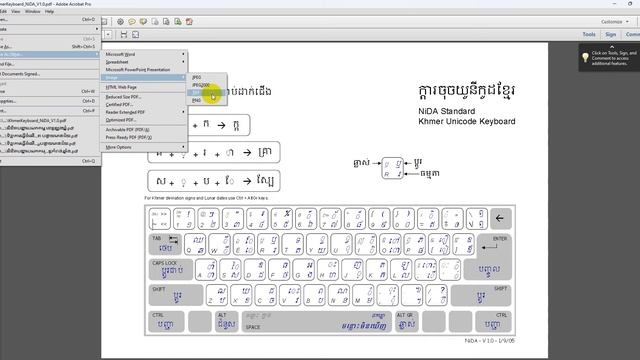Click the File menu entry with Ctrl+W shortcut
Viewport: 640px width, 360px height.
[49, 91]
